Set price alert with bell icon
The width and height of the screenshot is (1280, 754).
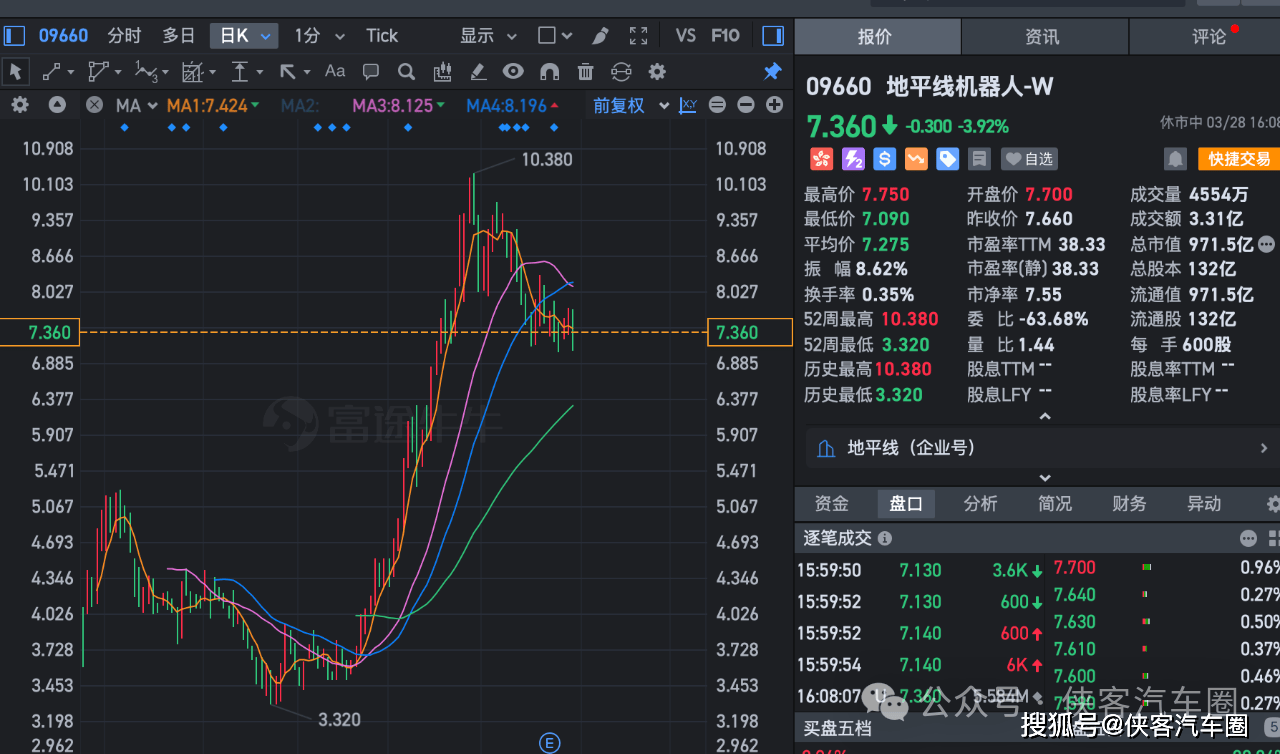(1176, 159)
